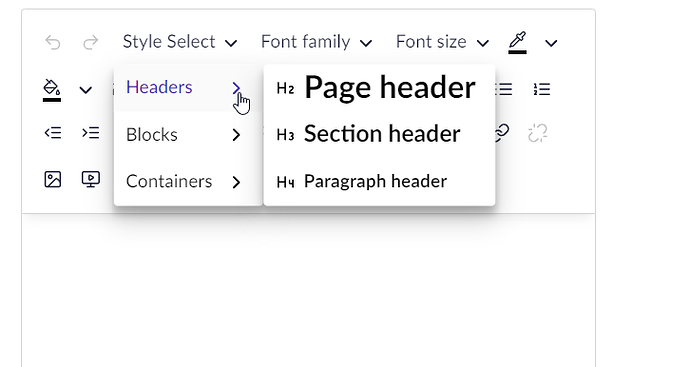690x367 pixels.
Task: Select the text color eyedropper icon
Action: point(518,43)
